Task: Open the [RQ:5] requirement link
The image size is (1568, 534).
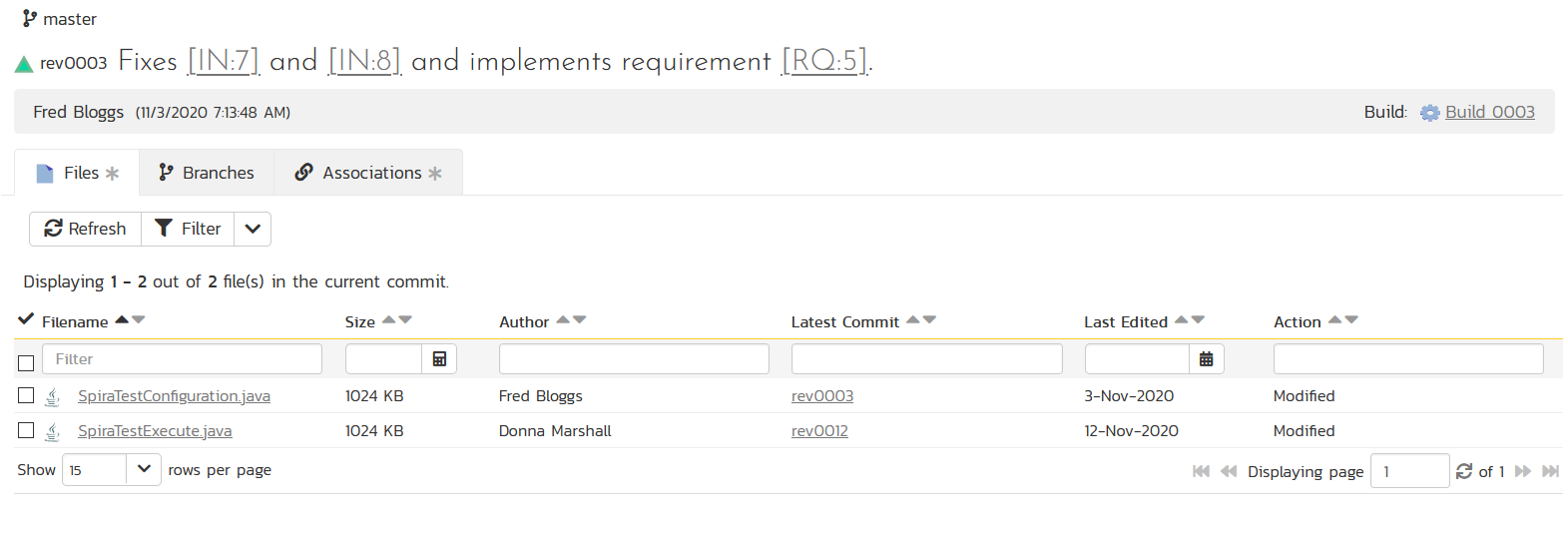Action: [824, 62]
